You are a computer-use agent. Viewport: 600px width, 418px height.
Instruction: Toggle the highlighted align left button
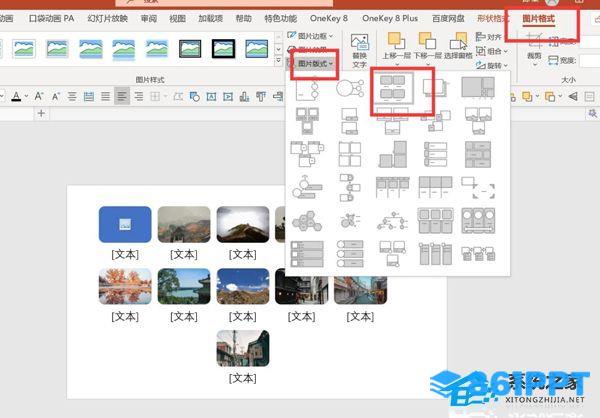pos(122,96)
